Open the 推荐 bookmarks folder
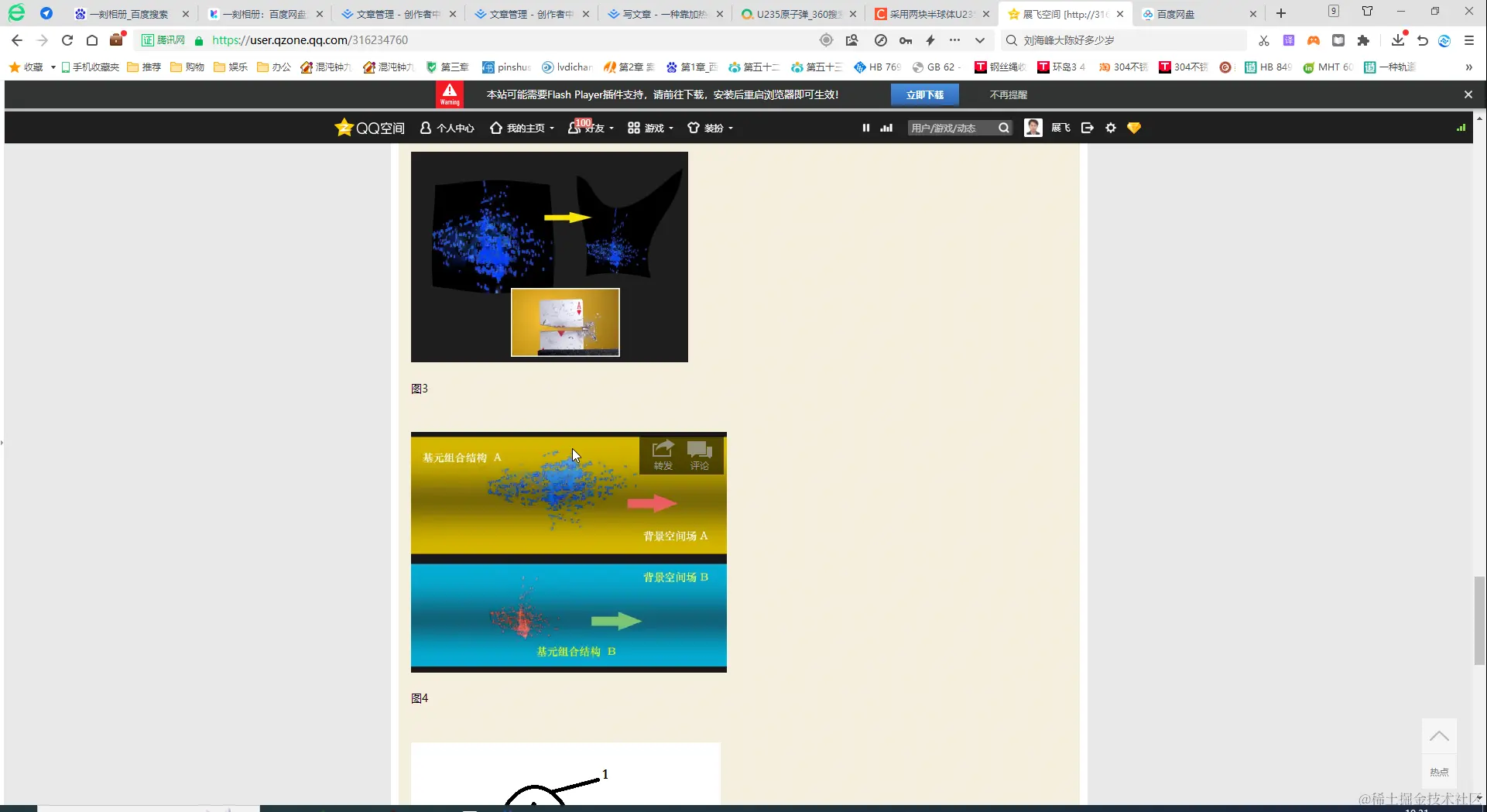Viewport: 1487px width, 812px height. (144, 67)
